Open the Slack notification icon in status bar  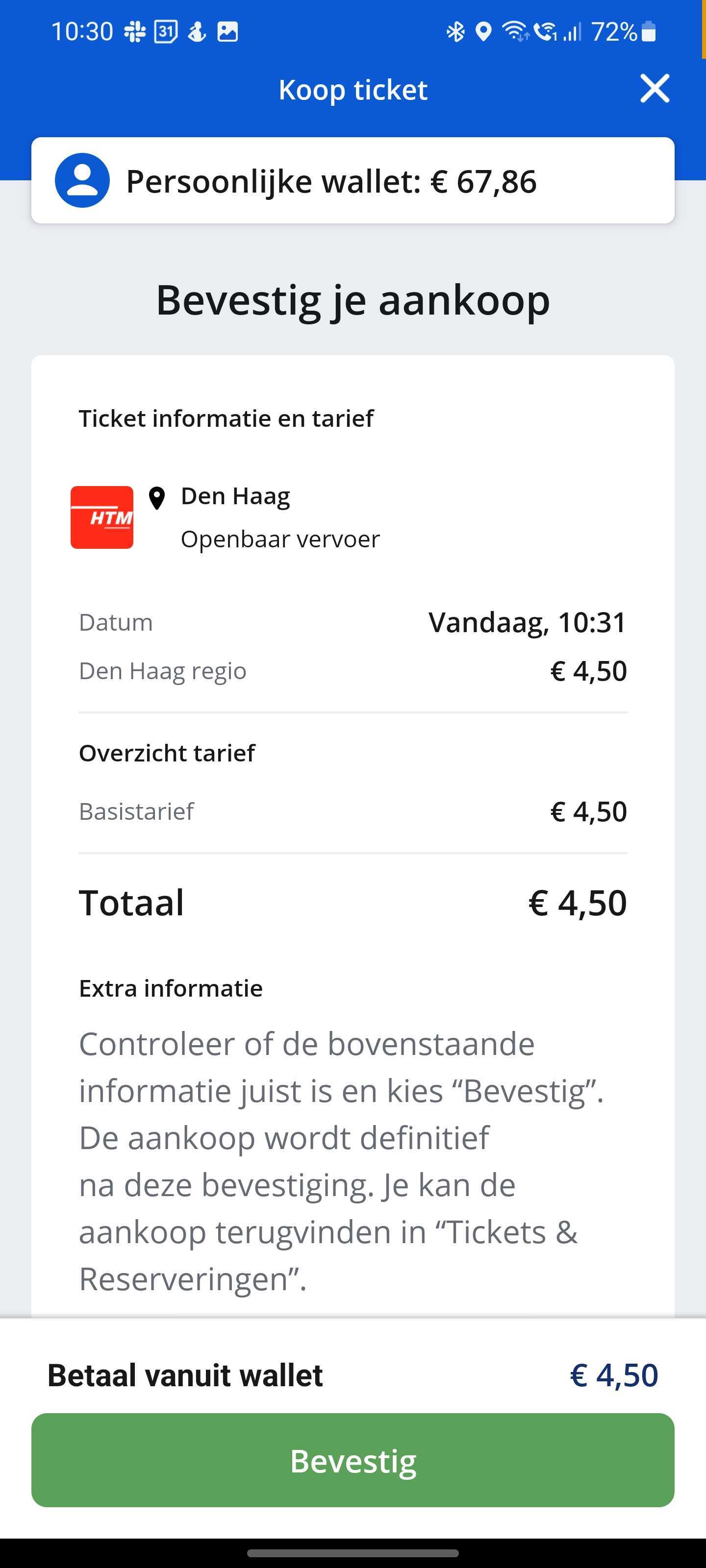point(135,32)
